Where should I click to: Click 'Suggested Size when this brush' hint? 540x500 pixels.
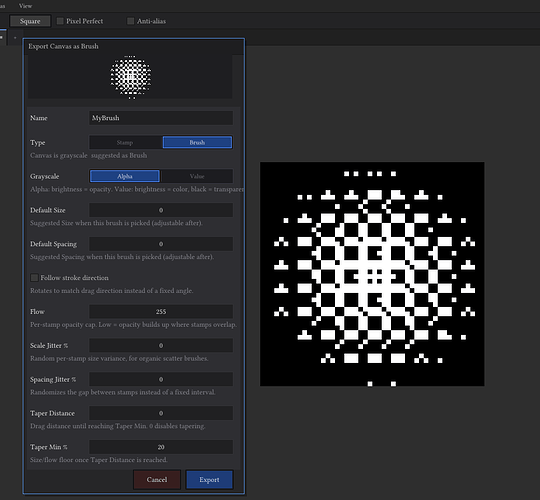pyautogui.click(x=116, y=223)
